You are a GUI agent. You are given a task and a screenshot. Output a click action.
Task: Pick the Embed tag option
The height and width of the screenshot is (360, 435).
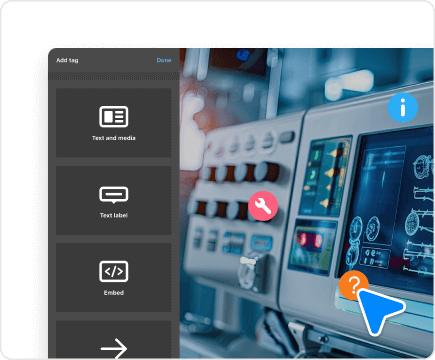[x=114, y=278]
